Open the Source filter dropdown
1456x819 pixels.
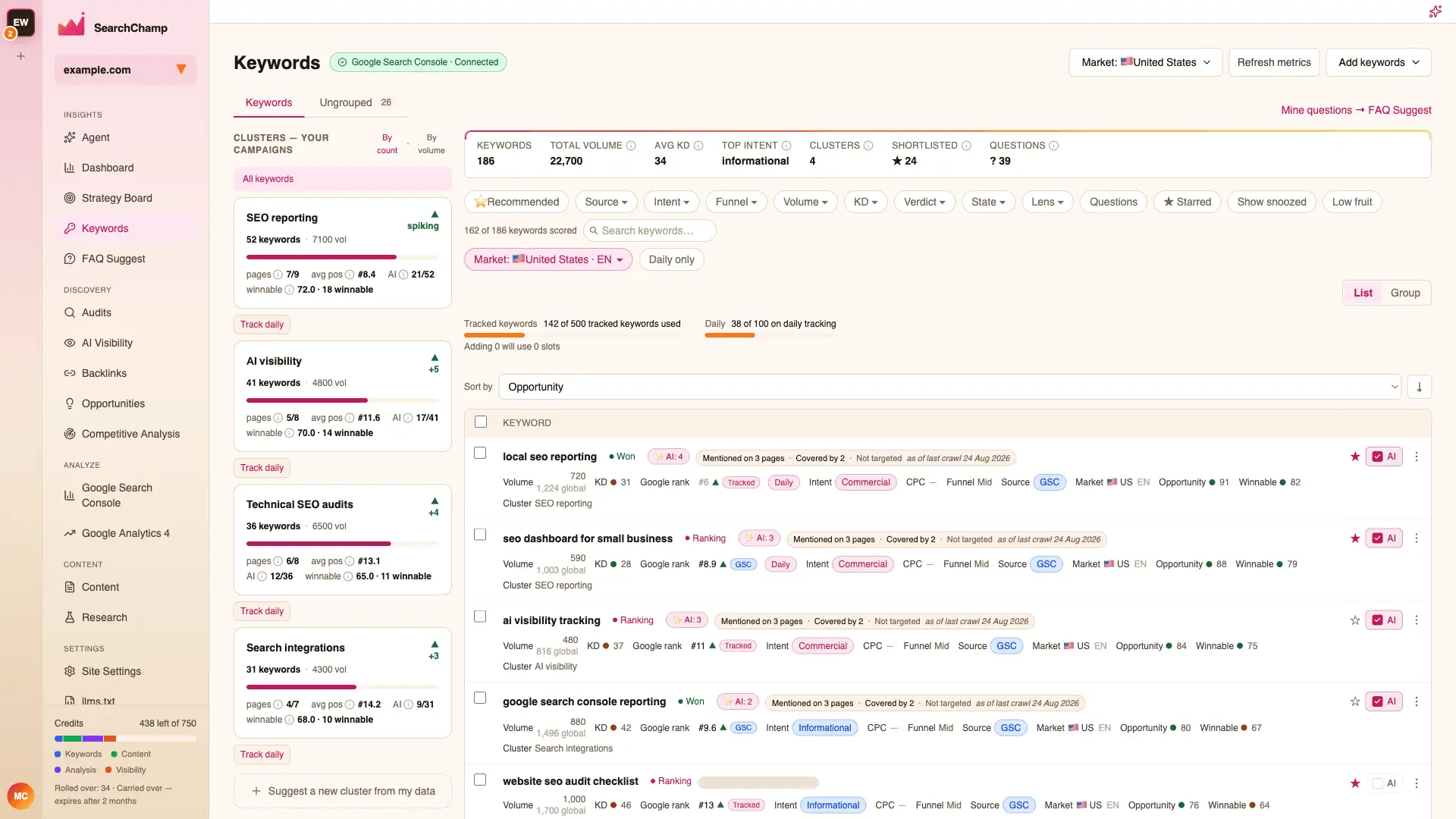click(606, 202)
